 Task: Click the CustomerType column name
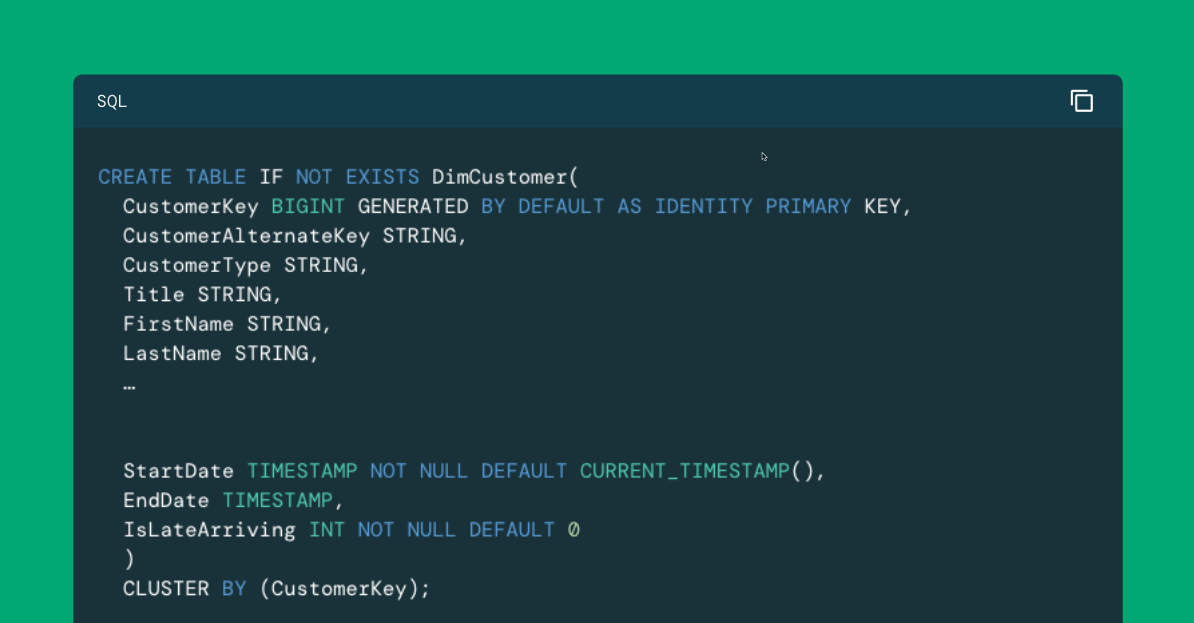click(x=197, y=265)
